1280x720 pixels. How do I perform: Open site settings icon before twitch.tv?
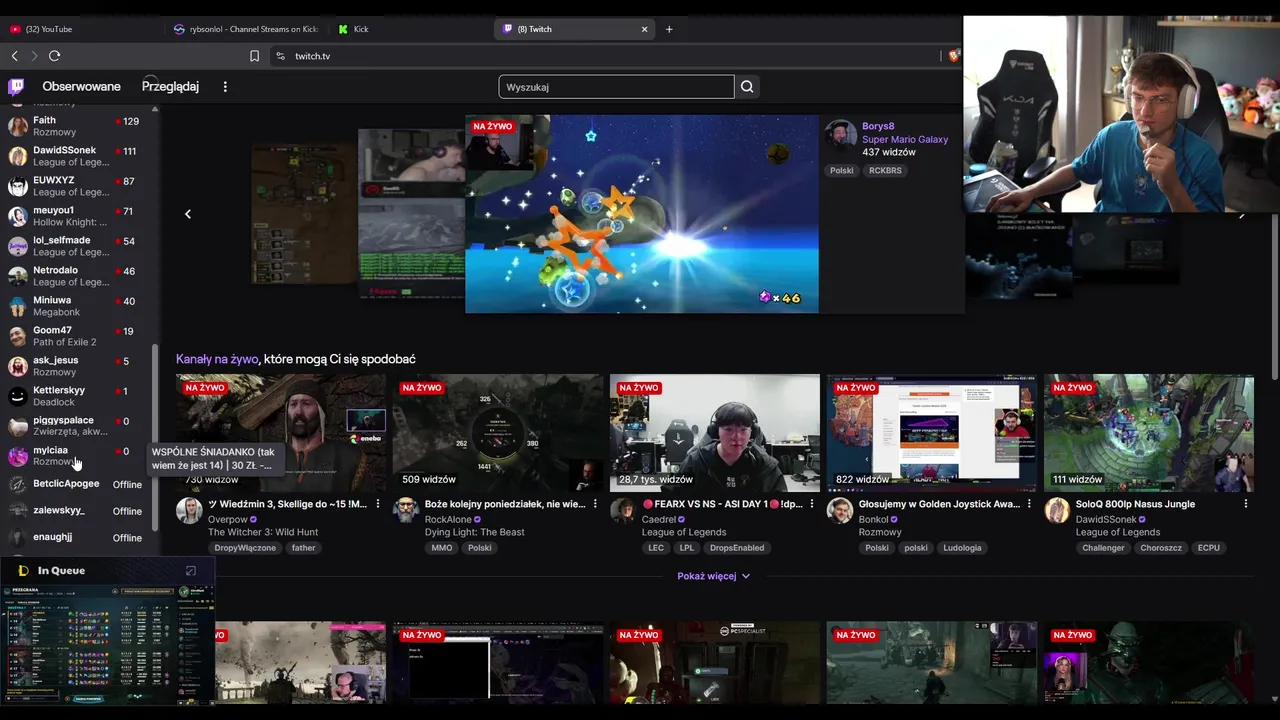click(x=280, y=56)
